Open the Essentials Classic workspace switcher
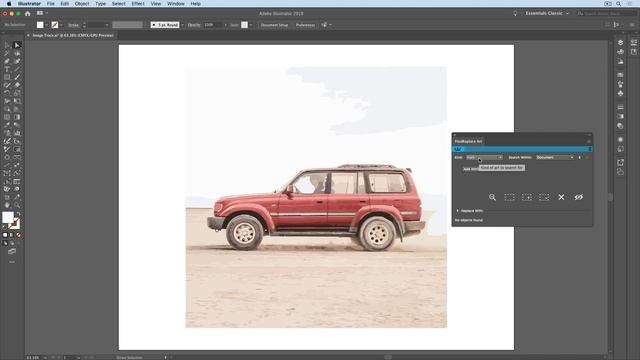This screenshot has width=640, height=360. pos(547,13)
